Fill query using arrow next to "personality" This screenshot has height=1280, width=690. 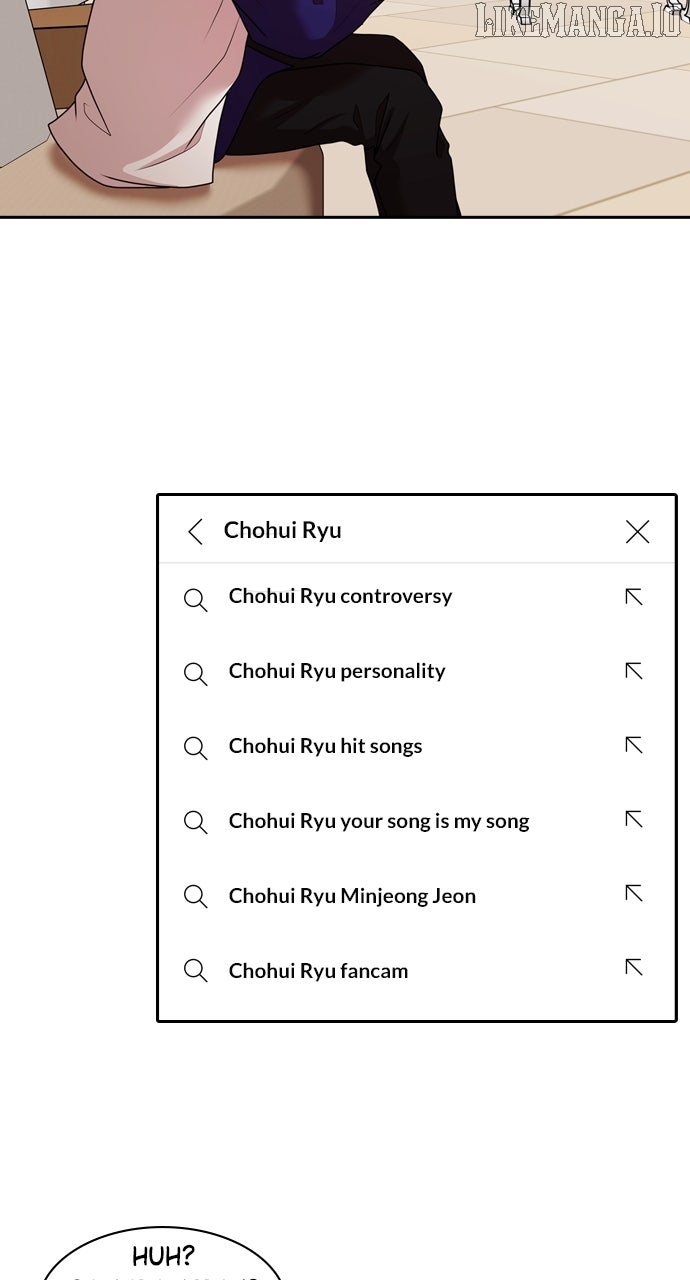pos(633,671)
